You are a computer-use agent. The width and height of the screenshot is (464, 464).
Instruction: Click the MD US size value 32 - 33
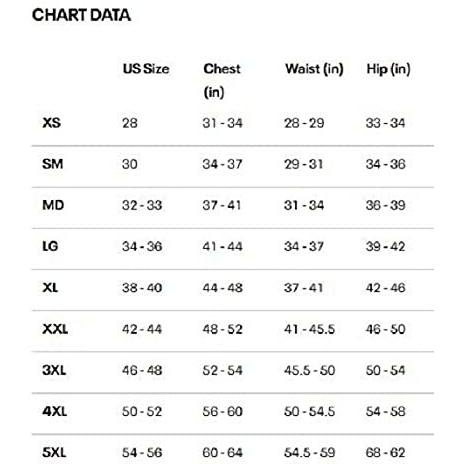coord(142,205)
